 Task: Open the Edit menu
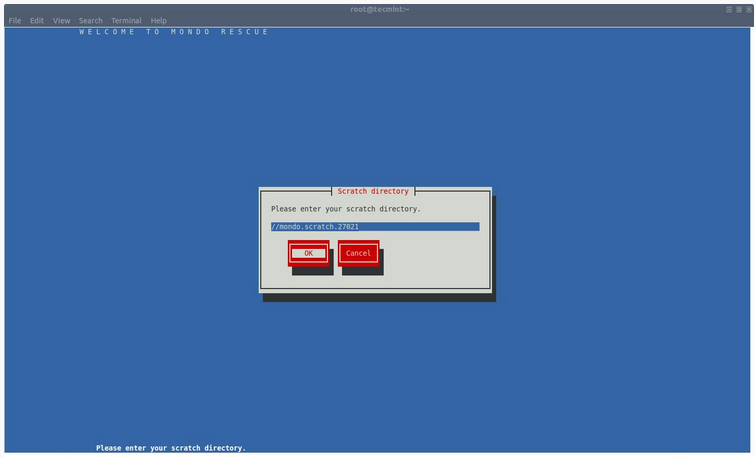coord(37,20)
